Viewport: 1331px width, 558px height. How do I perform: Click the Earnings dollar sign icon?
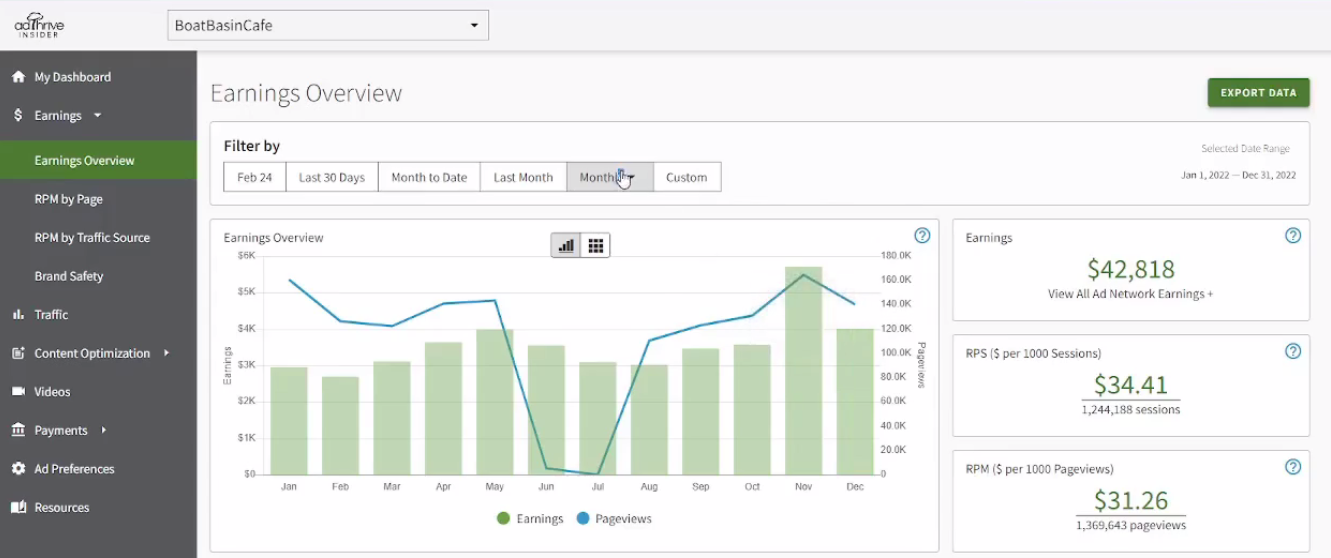pos(18,115)
